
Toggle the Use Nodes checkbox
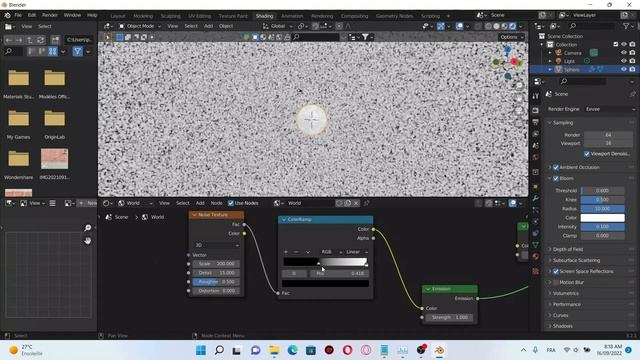tap(231, 203)
